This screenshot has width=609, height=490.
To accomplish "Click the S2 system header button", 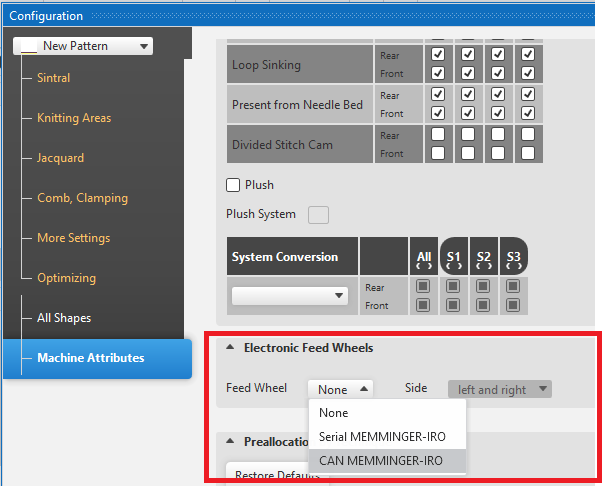I will [x=484, y=258].
